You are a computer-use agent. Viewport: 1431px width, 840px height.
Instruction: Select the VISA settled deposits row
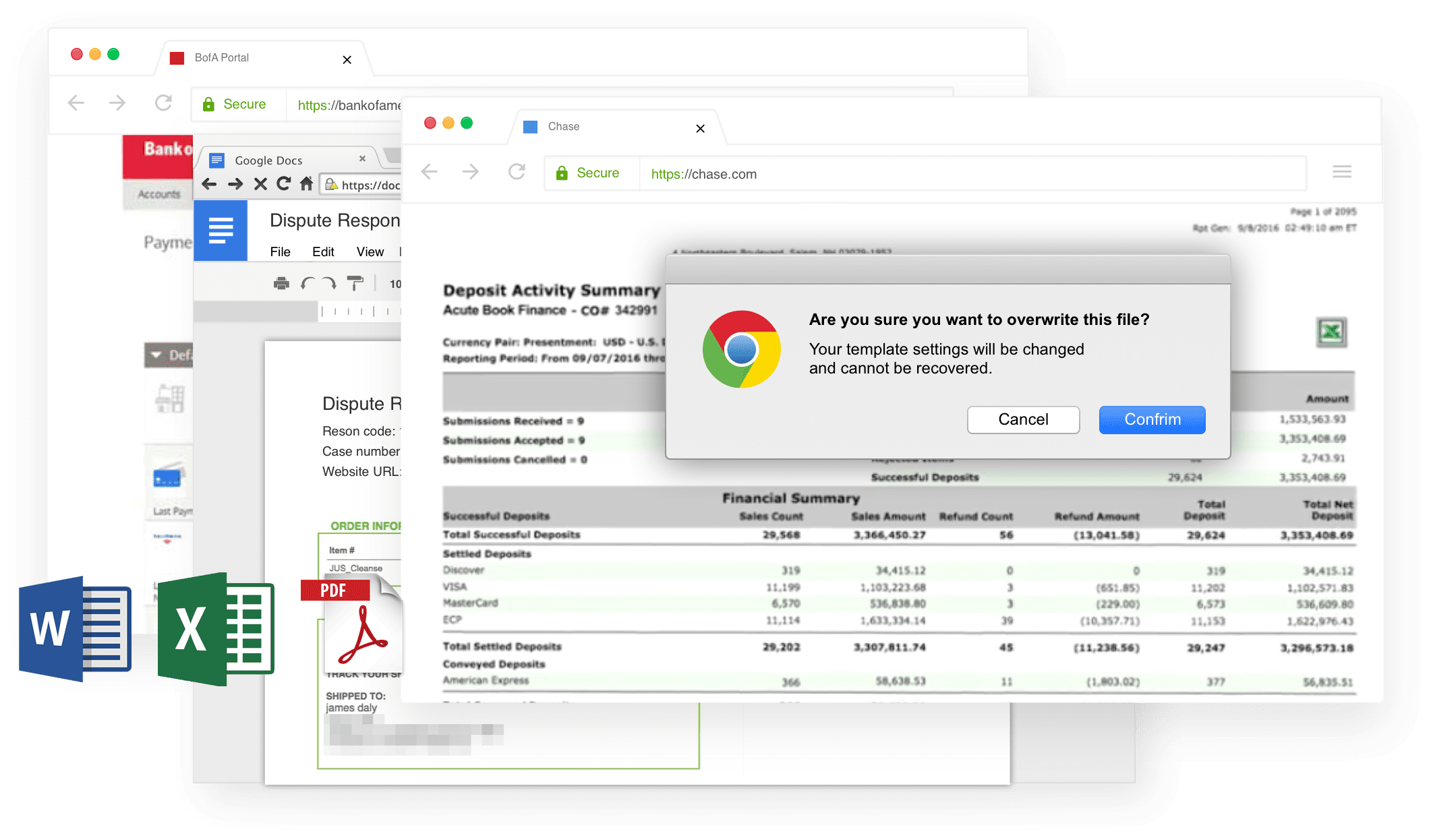[x=898, y=587]
